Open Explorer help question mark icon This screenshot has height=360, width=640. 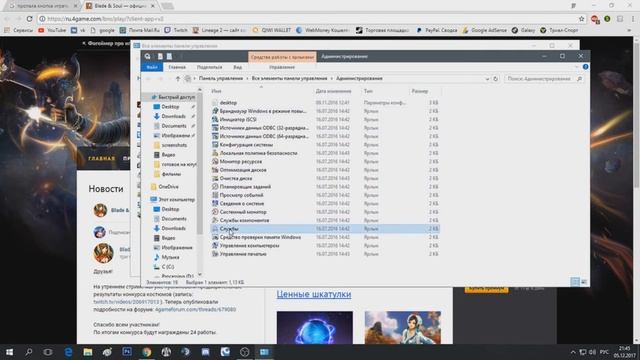tap(585, 67)
